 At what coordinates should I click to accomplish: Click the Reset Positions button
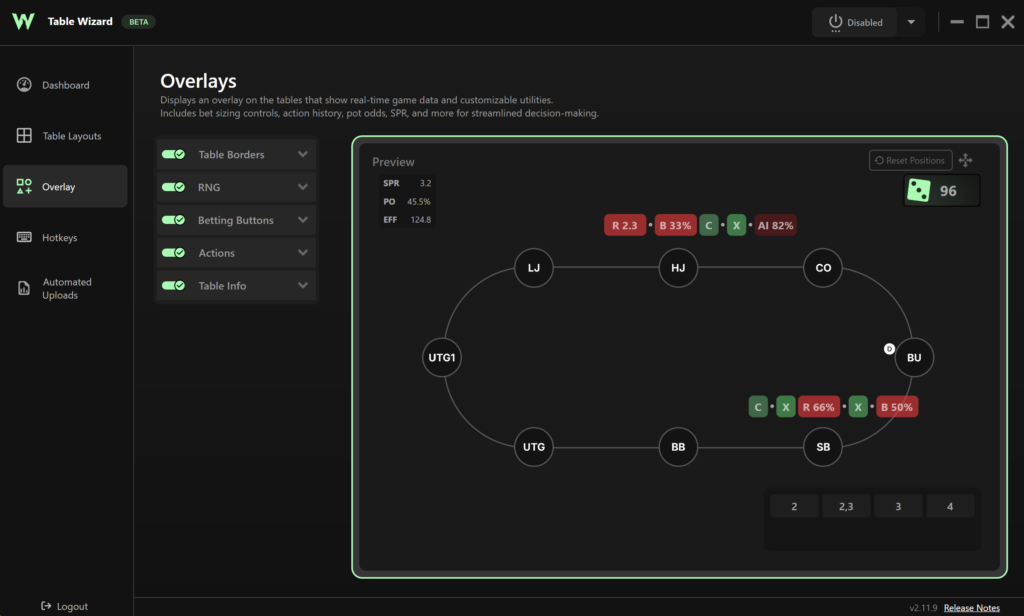click(x=910, y=160)
